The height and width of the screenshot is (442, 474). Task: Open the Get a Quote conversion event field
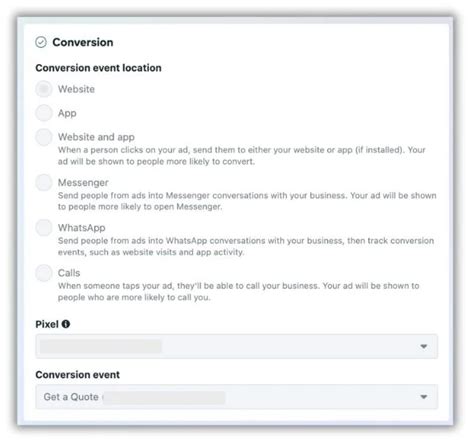point(237,397)
